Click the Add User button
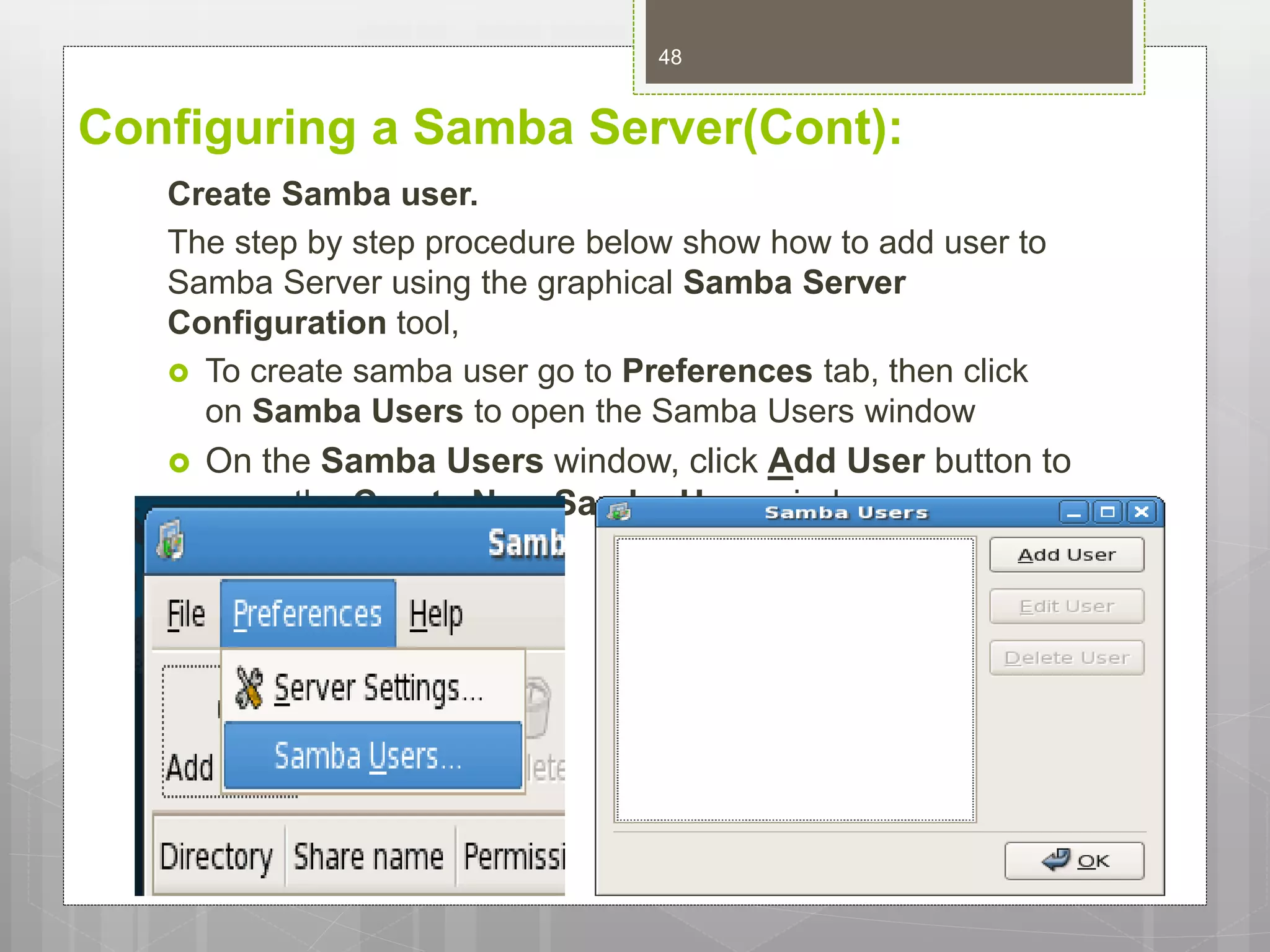The image size is (1270, 952). 1067,555
